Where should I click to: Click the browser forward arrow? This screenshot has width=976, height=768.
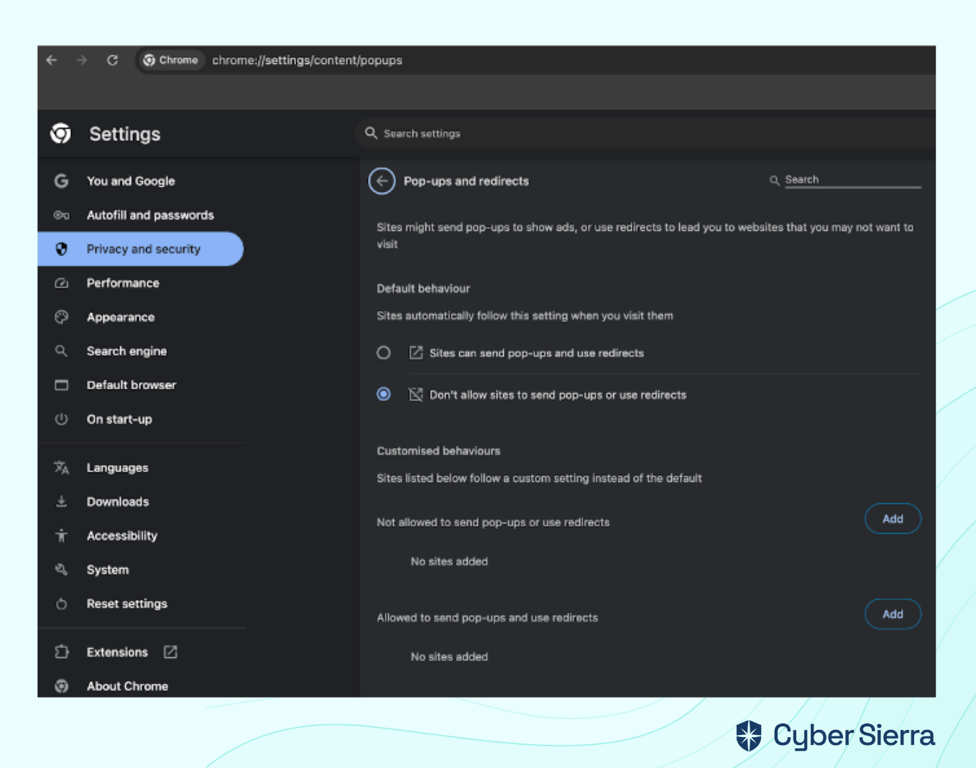[x=82, y=60]
